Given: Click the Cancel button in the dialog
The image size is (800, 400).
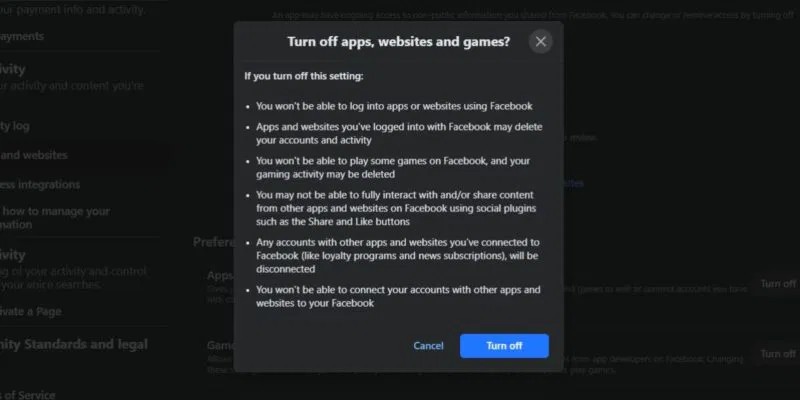Looking at the screenshot, I should (428, 346).
